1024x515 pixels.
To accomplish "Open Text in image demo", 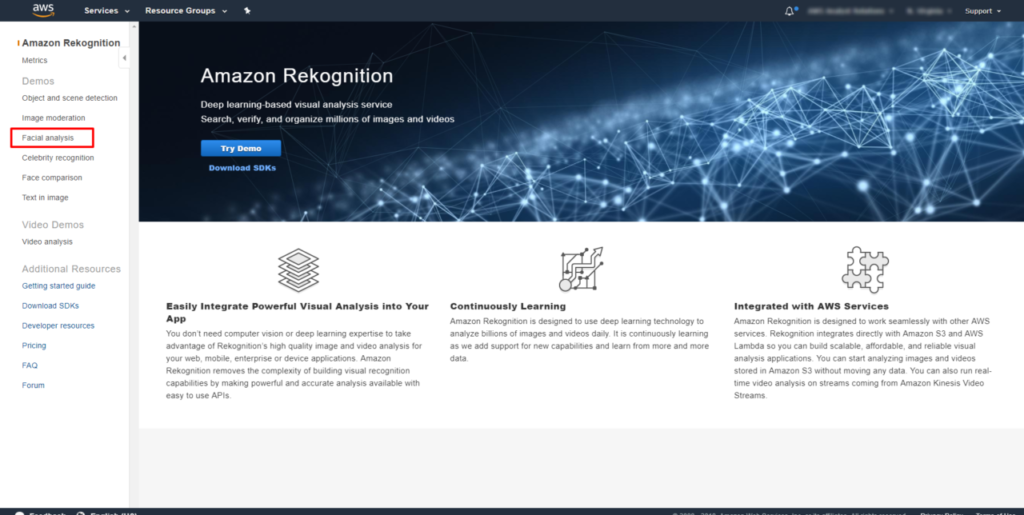I will [45, 198].
